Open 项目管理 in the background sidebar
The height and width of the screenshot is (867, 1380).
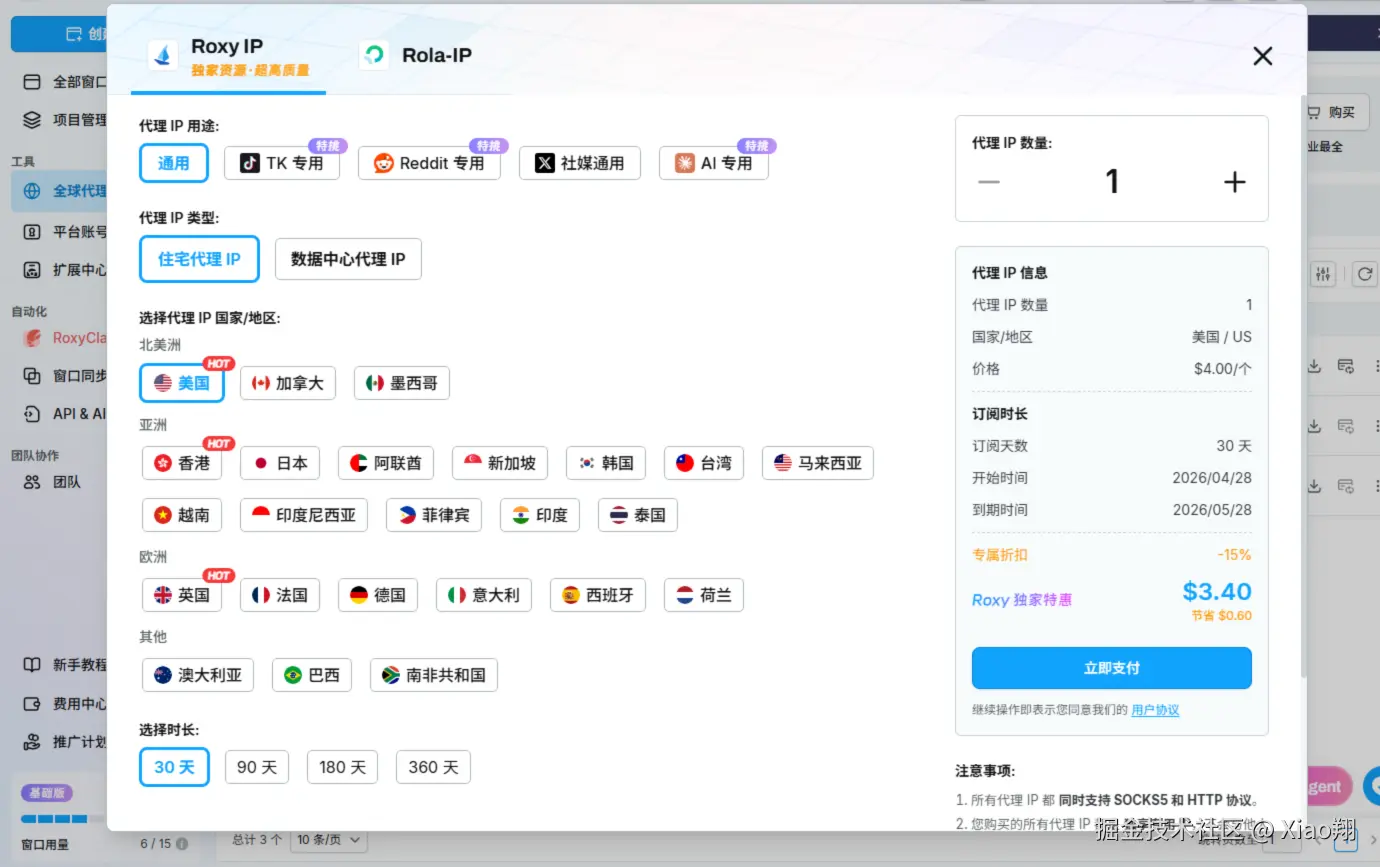[x=65, y=120]
